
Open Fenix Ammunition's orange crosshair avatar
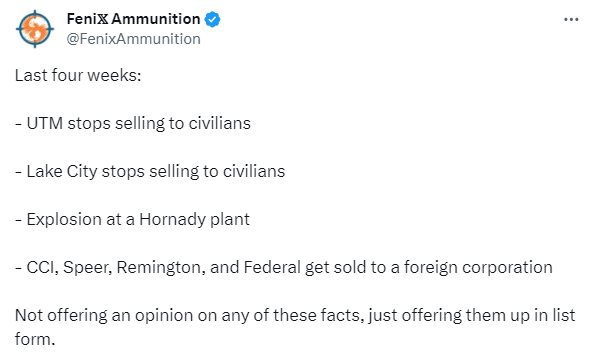(x=35, y=29)
